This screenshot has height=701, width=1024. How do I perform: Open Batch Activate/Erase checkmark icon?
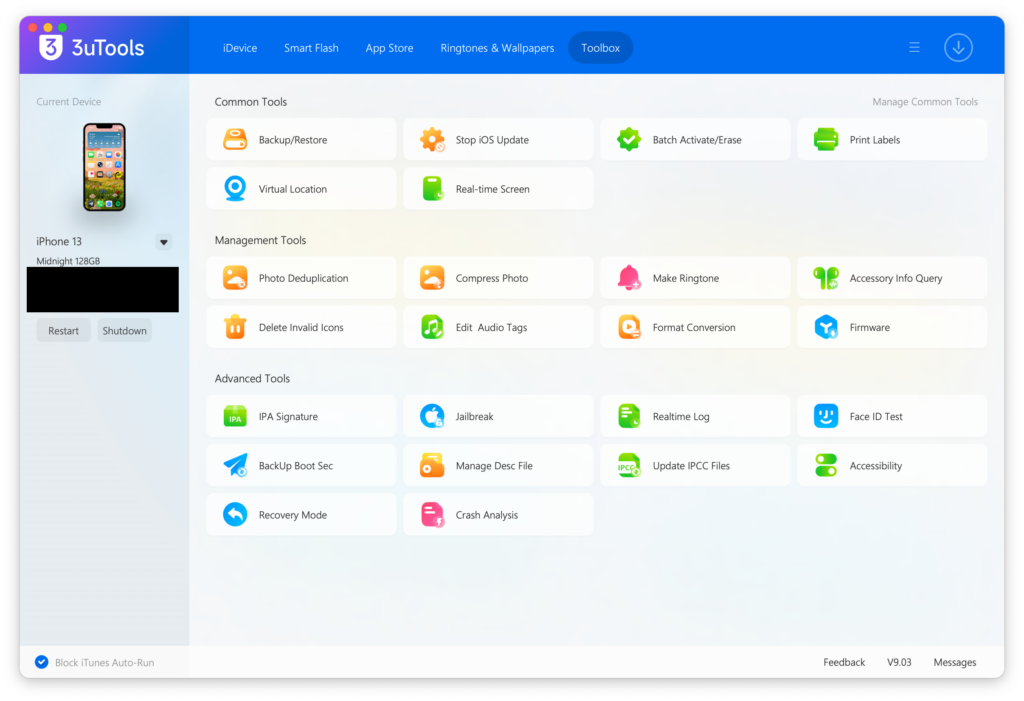pos(629,140)
